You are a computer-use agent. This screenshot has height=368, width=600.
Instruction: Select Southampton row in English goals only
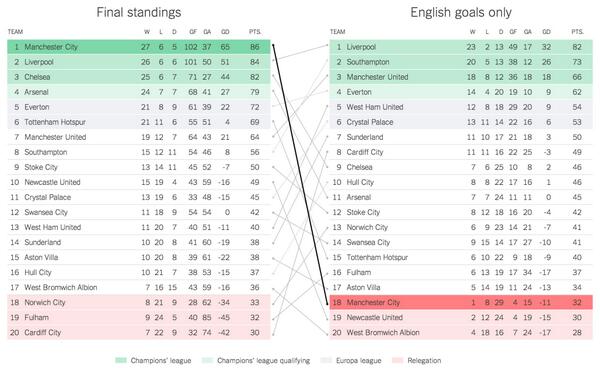click(x=461, y=62)
